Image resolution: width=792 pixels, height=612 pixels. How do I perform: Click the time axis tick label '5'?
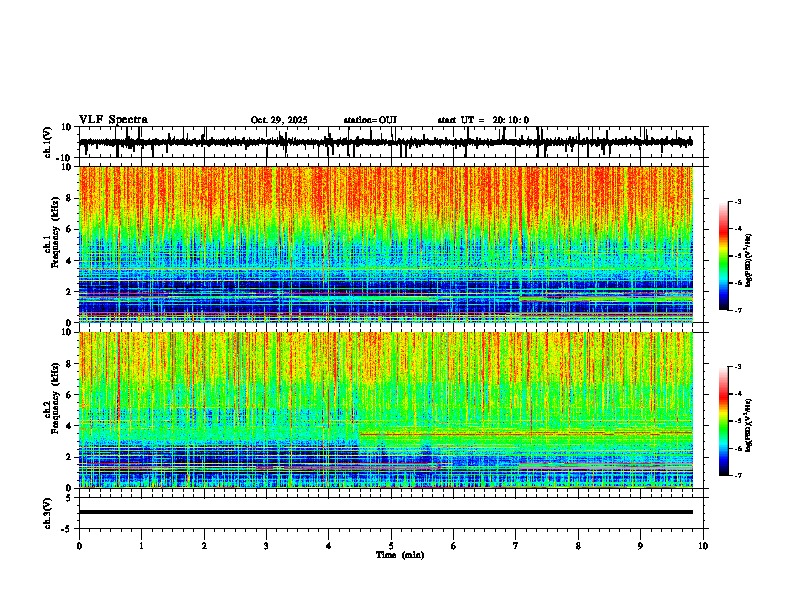click(391, 546)
